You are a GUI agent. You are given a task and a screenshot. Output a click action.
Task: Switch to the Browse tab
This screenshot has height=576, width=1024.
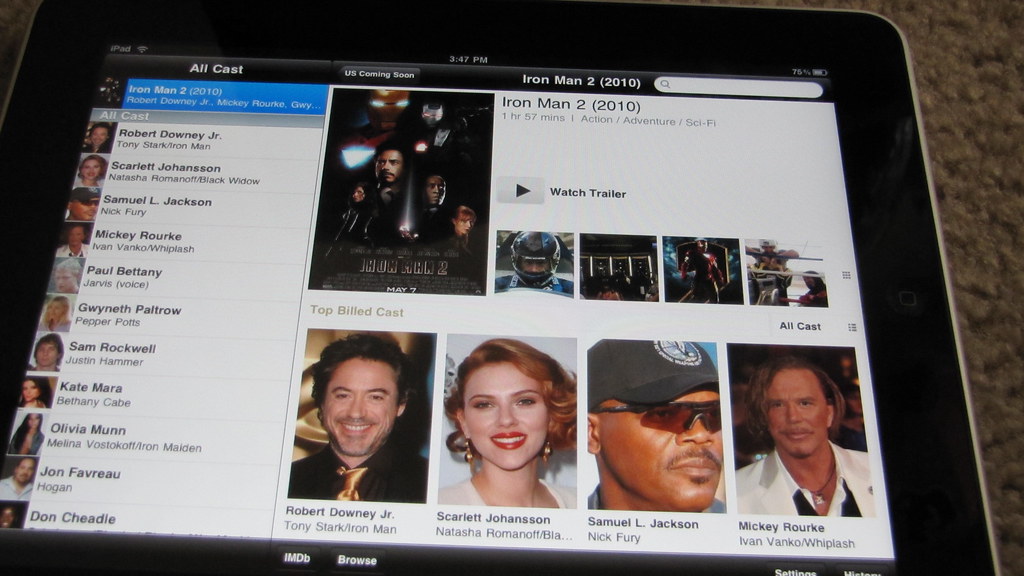coord(357,560)
